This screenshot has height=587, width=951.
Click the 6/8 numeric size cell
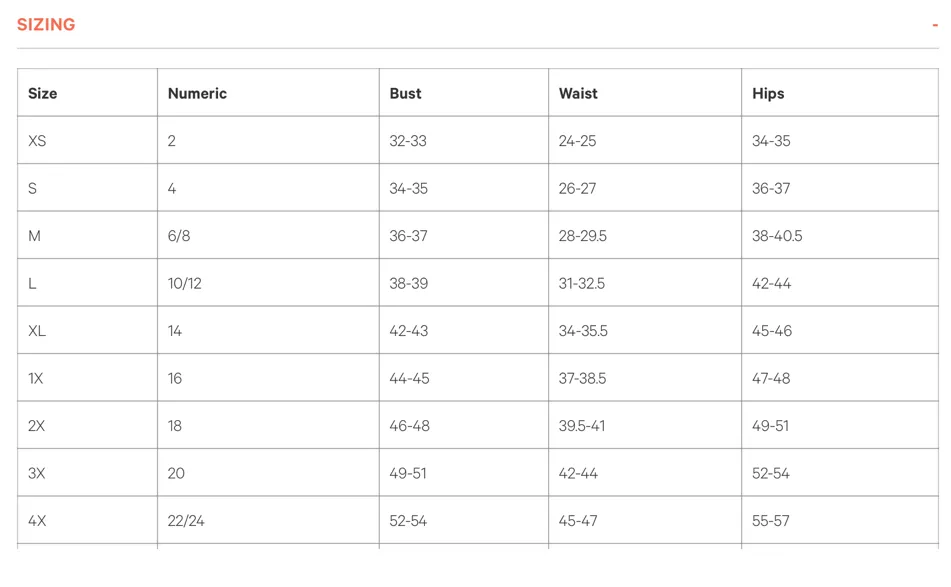coord(179,236)
